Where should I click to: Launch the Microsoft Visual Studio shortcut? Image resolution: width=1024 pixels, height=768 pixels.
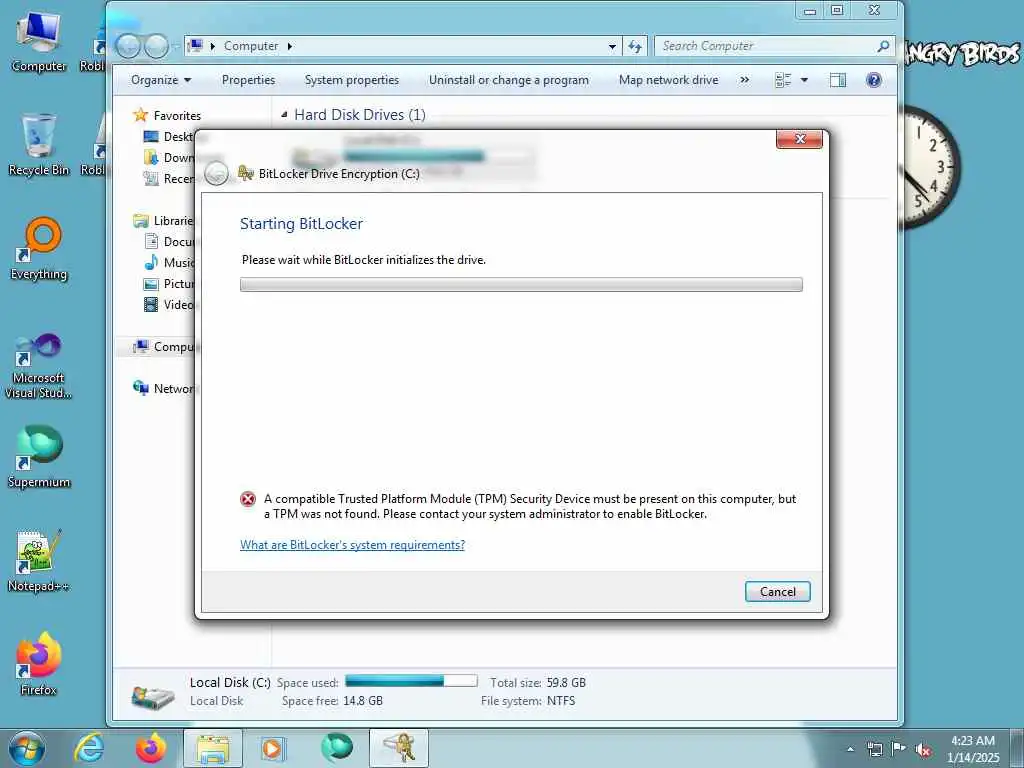pos(39,366)
